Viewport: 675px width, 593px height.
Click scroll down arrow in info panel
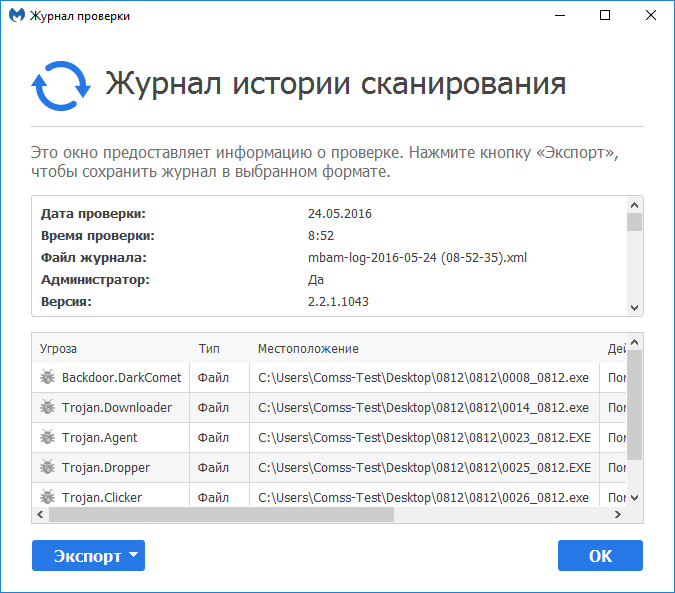coord(634,308)
